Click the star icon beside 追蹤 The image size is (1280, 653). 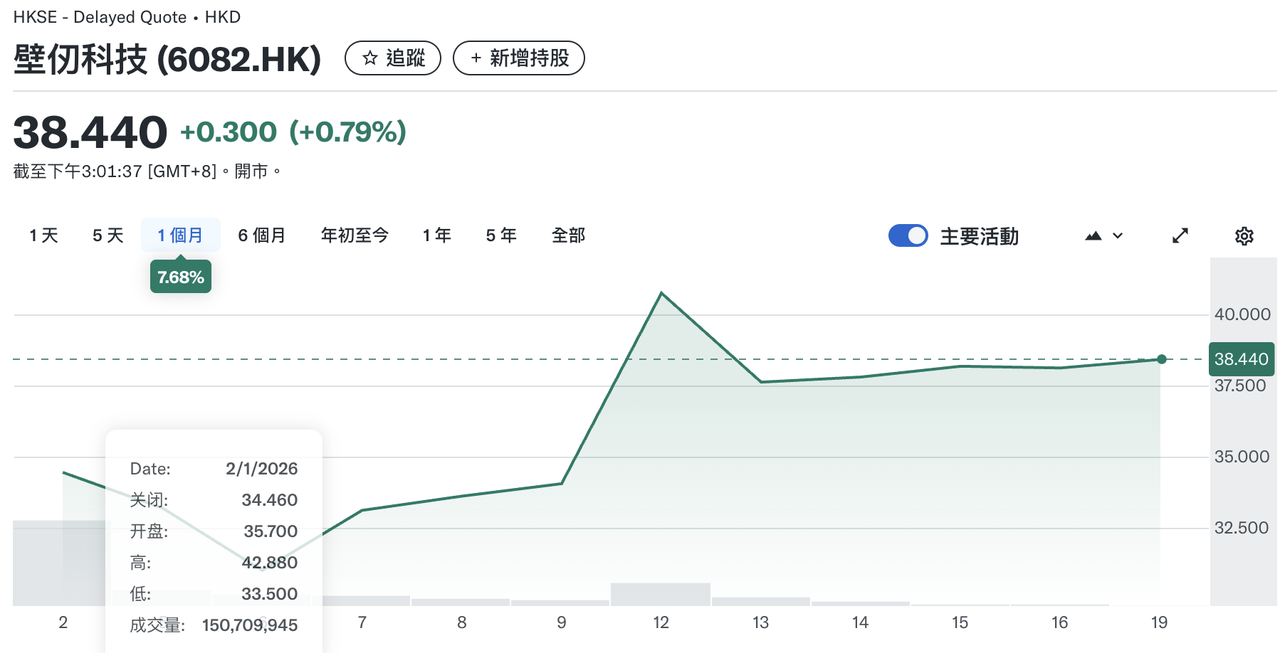point(368,57)
